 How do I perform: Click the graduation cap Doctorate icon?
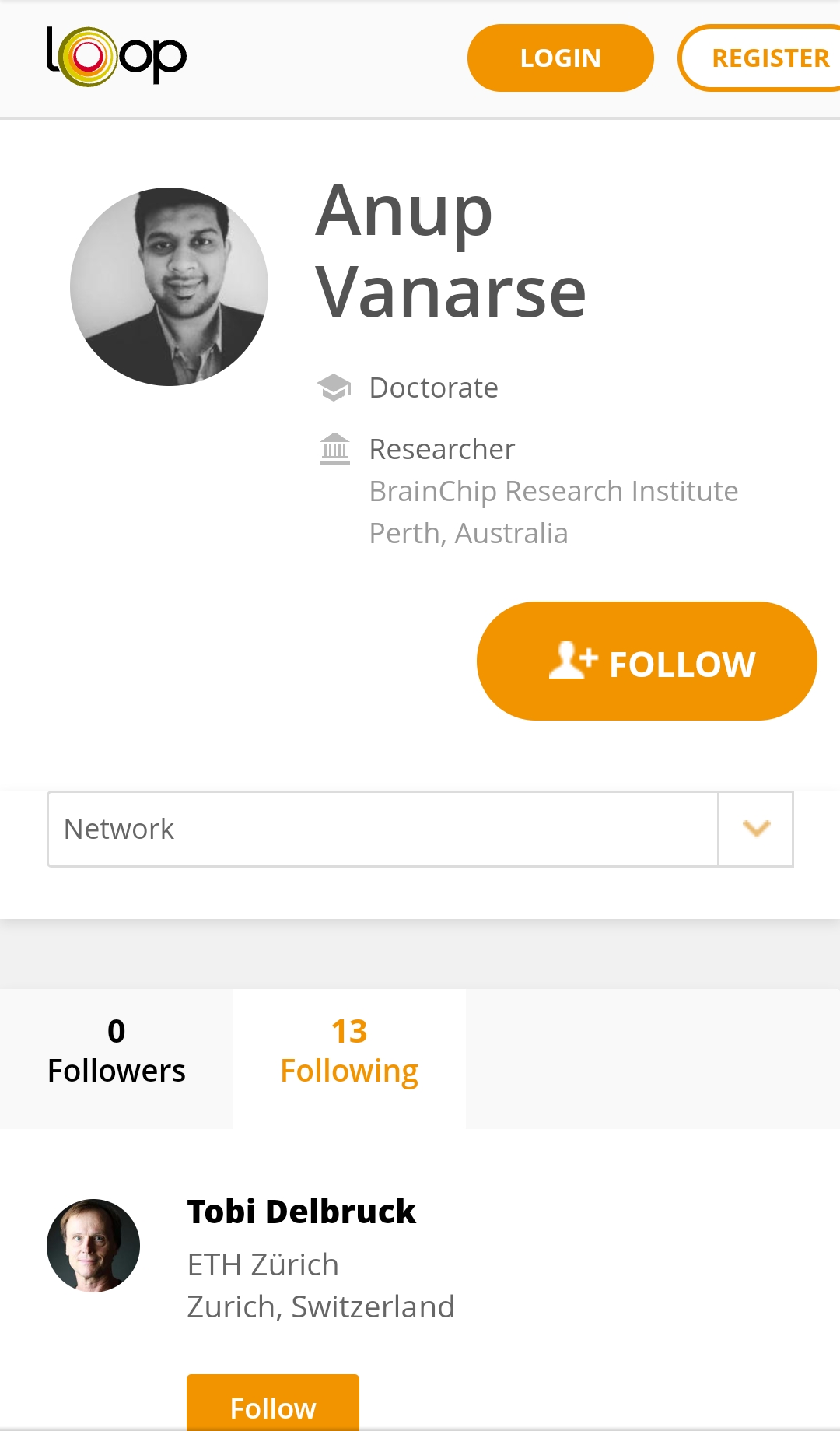334,388
